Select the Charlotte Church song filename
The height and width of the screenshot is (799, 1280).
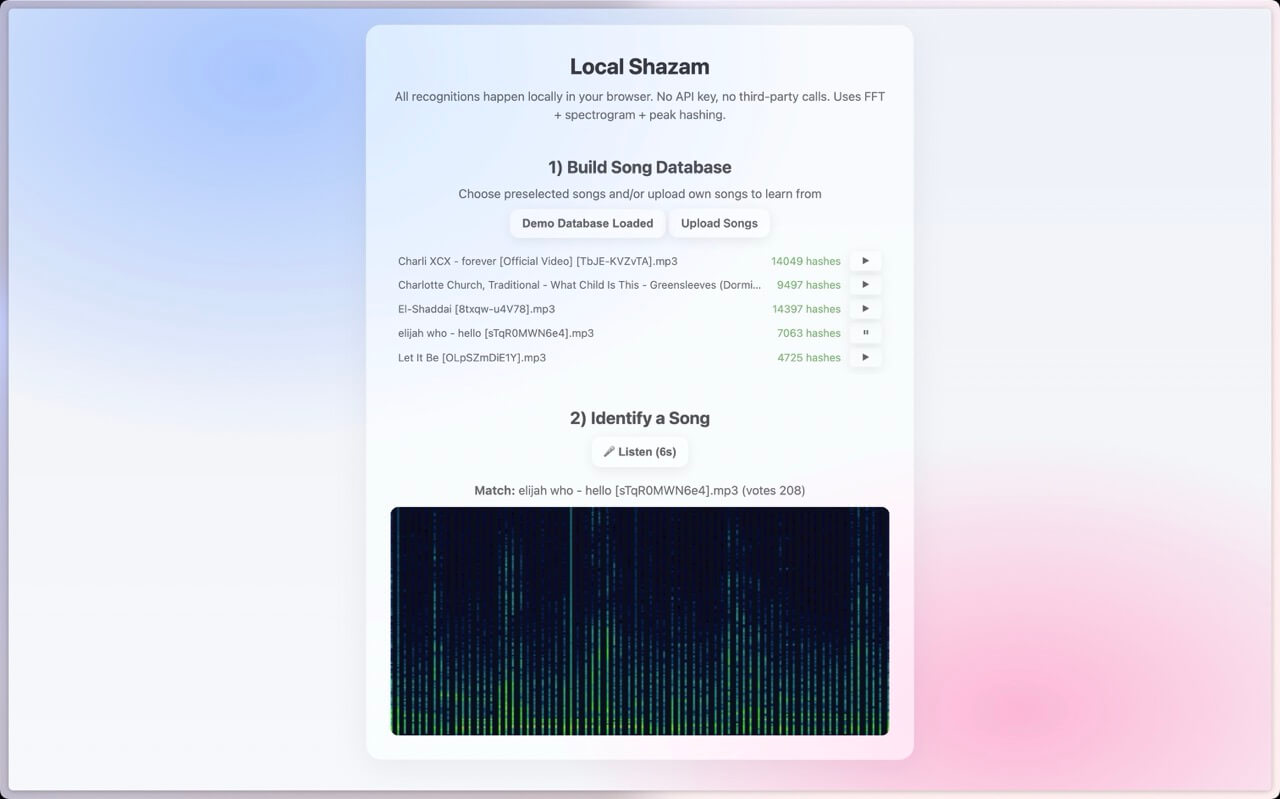point(579,285)
